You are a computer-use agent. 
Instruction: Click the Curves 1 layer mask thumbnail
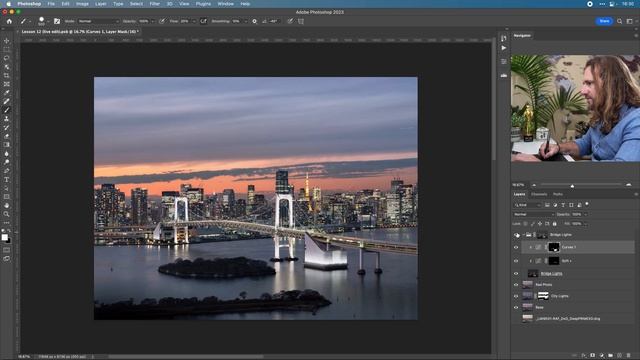(x=553, y=247)
